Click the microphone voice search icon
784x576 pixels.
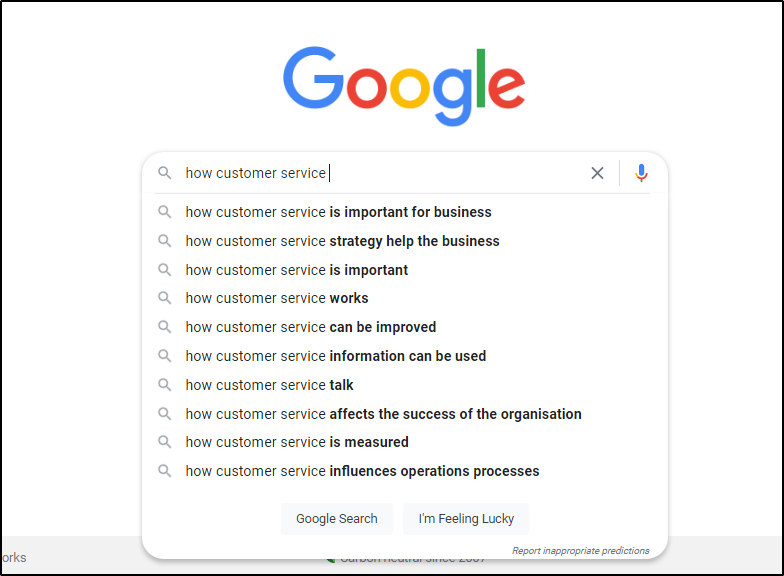(641, 173)
